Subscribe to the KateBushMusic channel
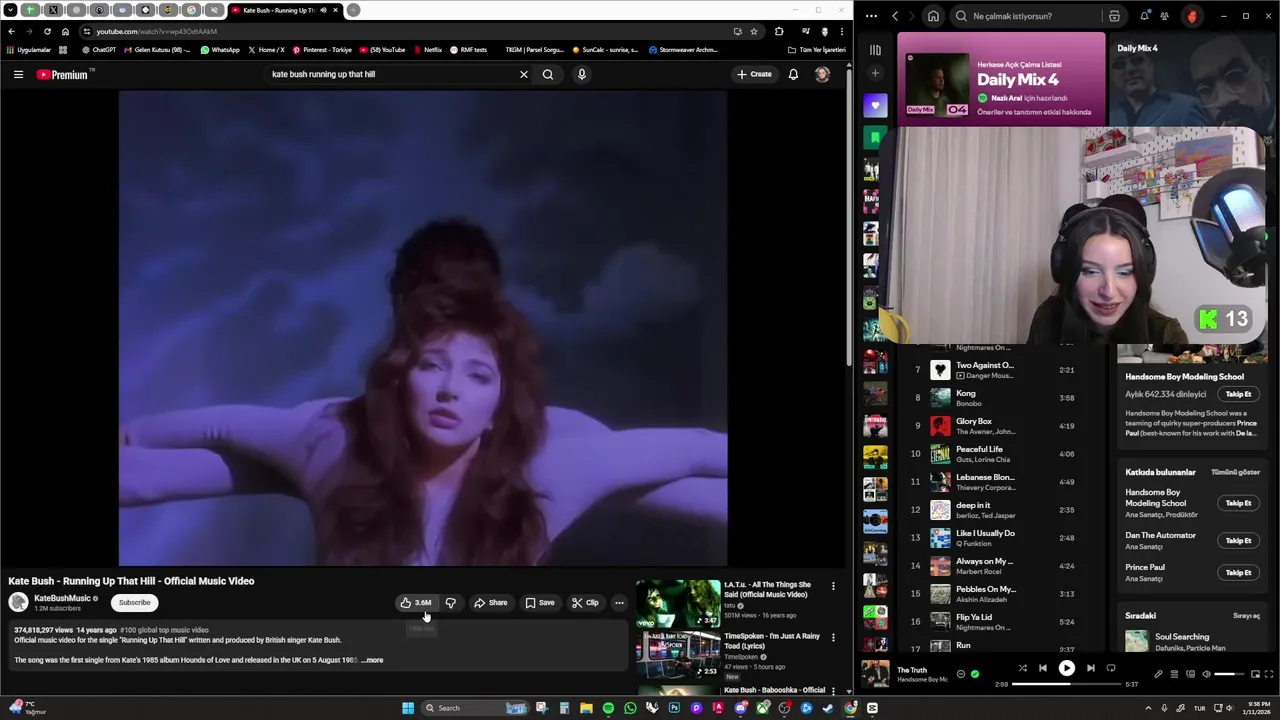Image resolution: width=1280 pixels, height=720 pixels. pos(134,602)
